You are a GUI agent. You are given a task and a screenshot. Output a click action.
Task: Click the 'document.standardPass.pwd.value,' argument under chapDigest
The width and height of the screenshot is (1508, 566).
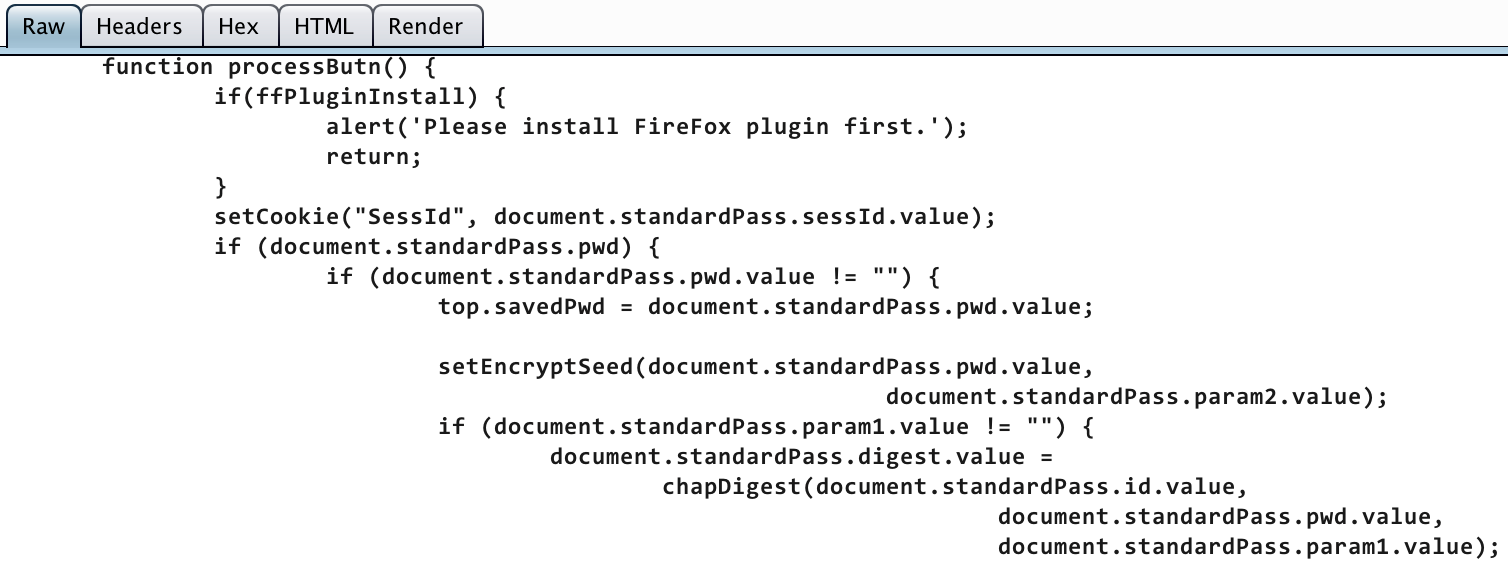(x=1221, y=517)
